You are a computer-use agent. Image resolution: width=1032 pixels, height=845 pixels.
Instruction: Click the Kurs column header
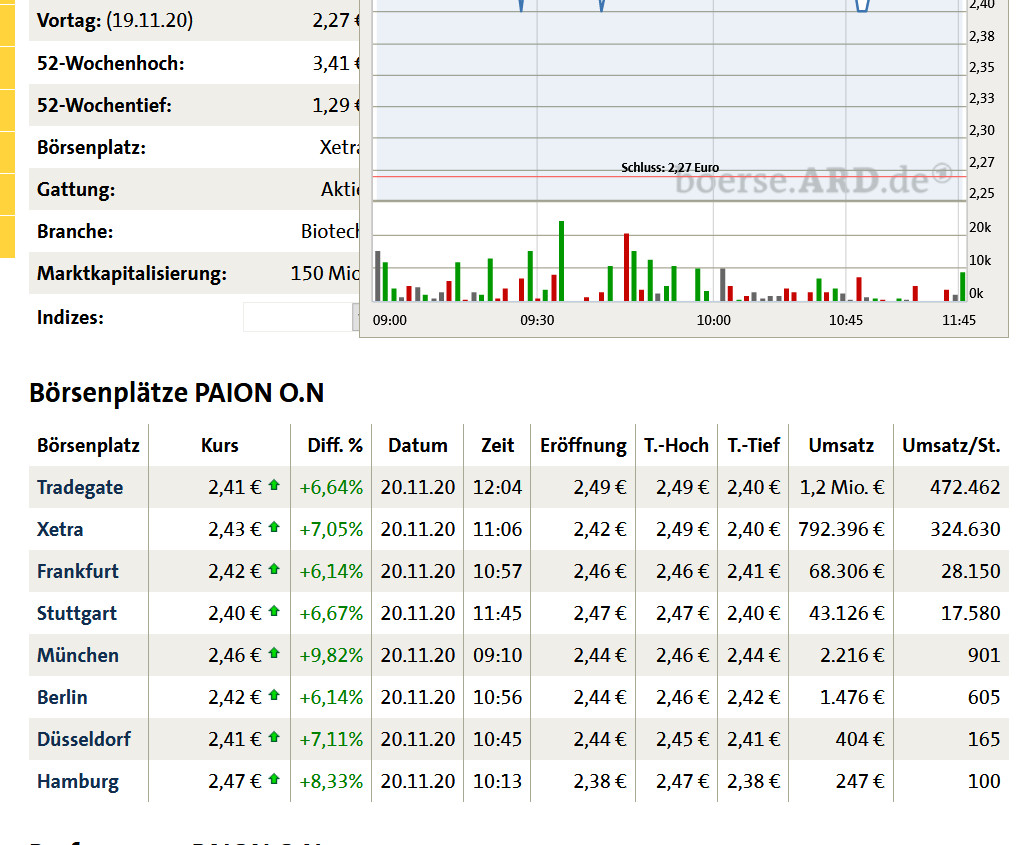[x=219, y=446]
